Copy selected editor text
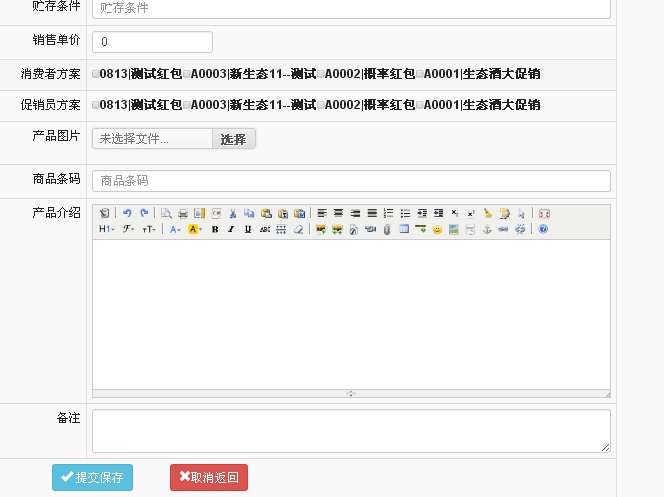Image resolution: width=664 pixels, height=497 pixels. [249, 213]
